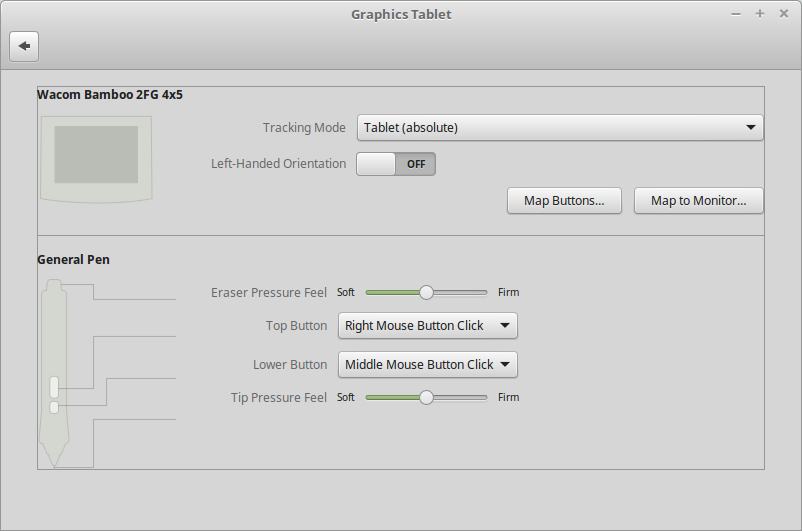Screen dimensions: 802x531
Task: Click the Map Buttons... button
Action: 564,201
